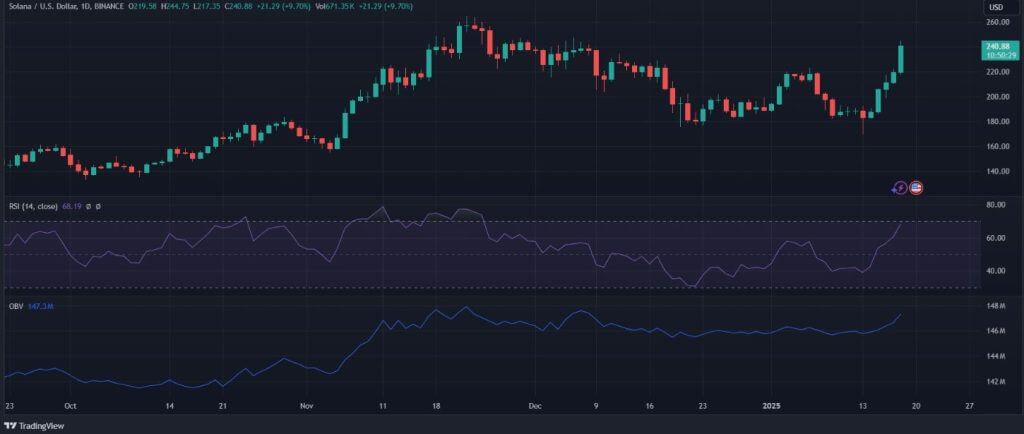The width and height of the screenshot is (1024, 434).
Task: Click the 160.00 price axis label
Action: tap(997, 146)
